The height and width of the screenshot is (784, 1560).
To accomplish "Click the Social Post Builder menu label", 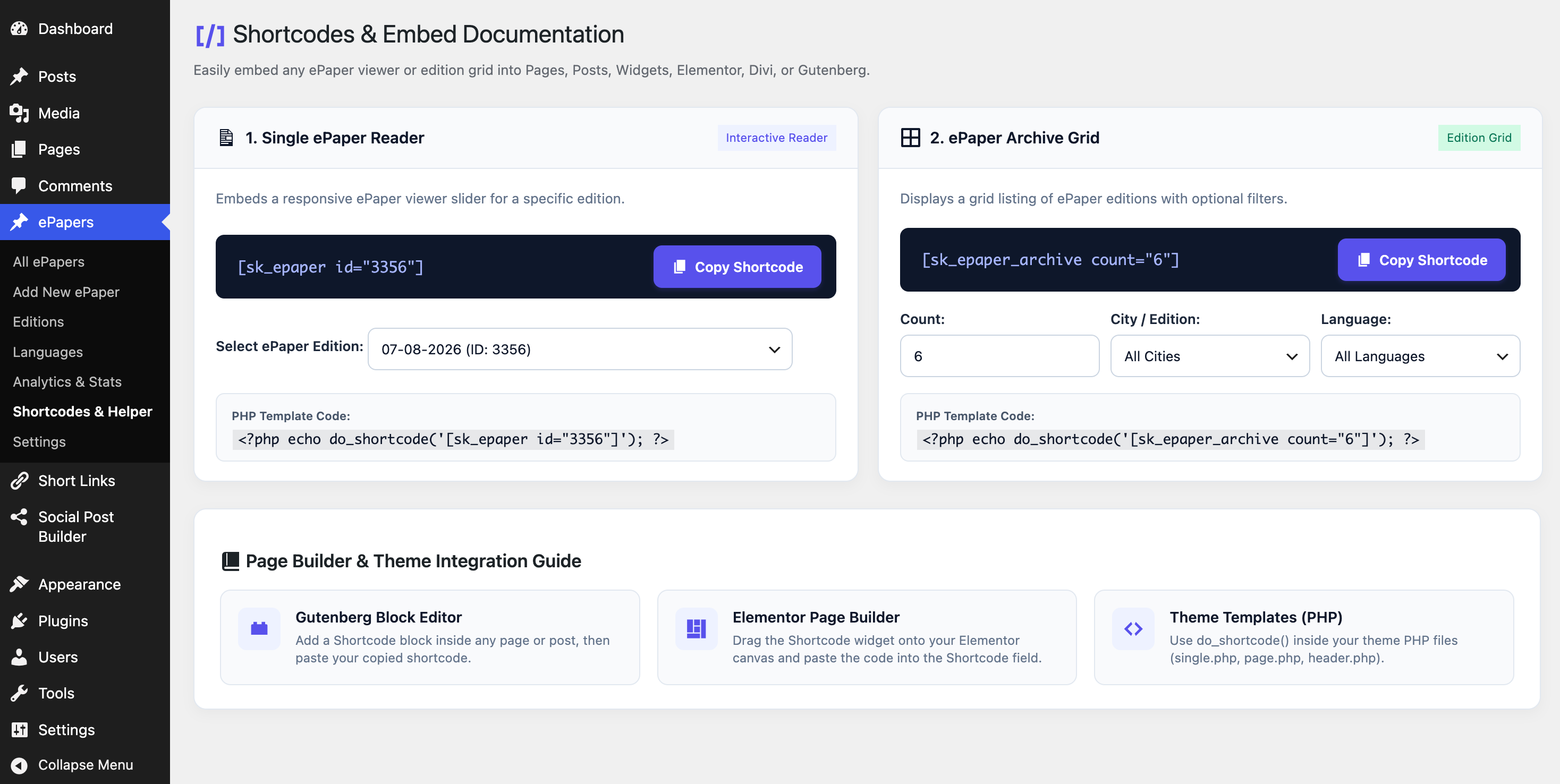I will [x=75, y=527].
